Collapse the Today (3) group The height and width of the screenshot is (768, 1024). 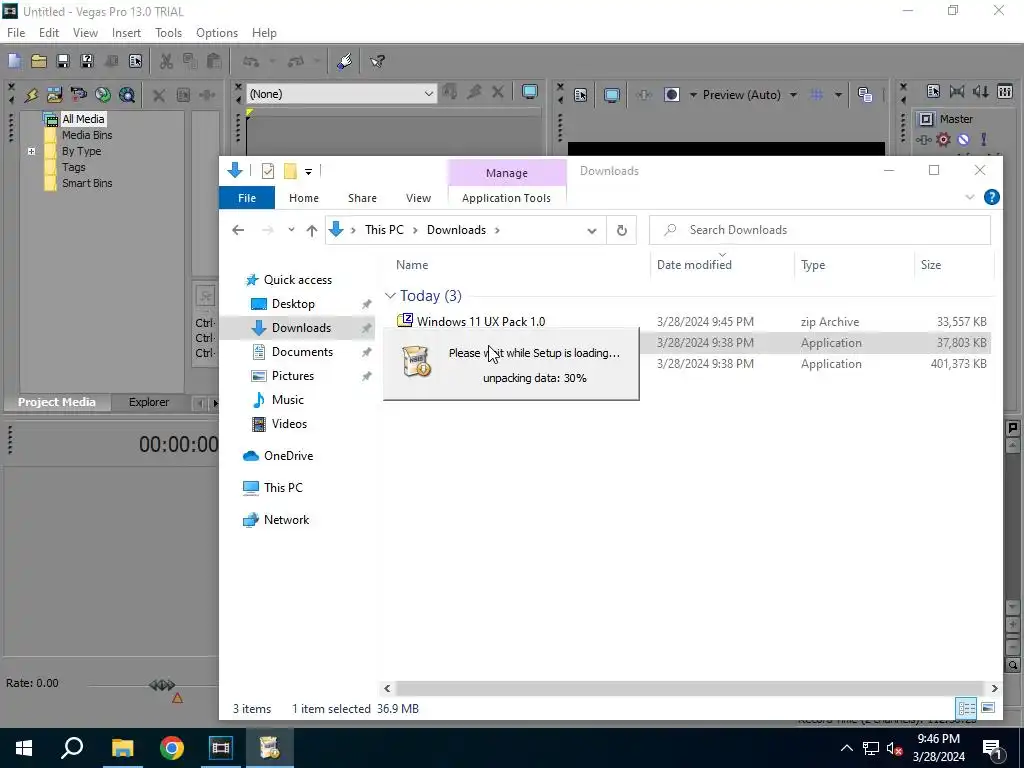(391, 296)
